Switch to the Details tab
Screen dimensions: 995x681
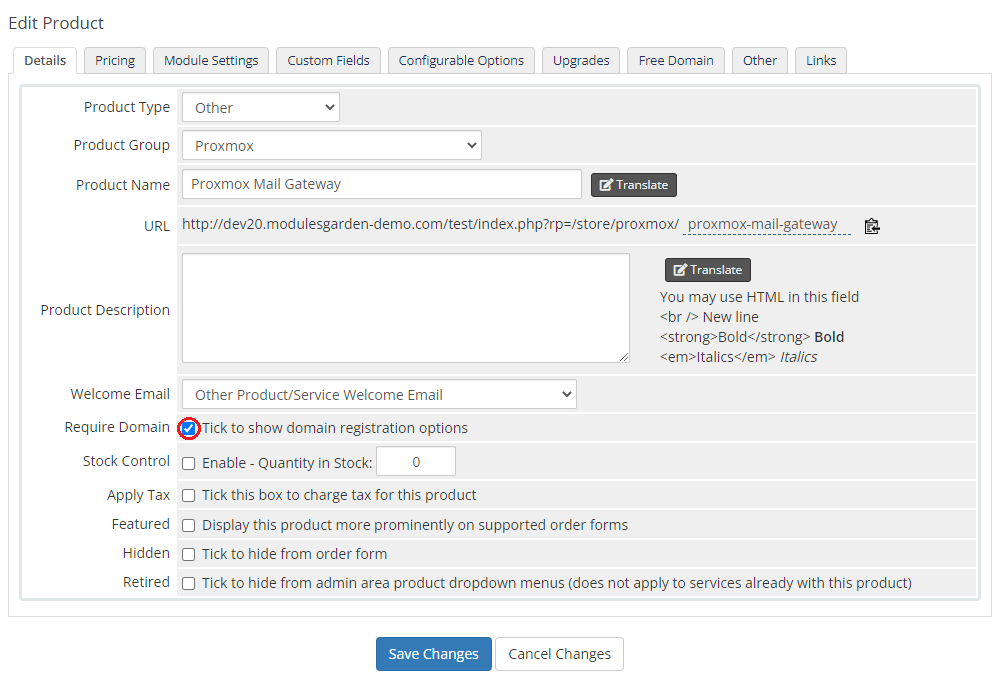(x=45, y=60)
